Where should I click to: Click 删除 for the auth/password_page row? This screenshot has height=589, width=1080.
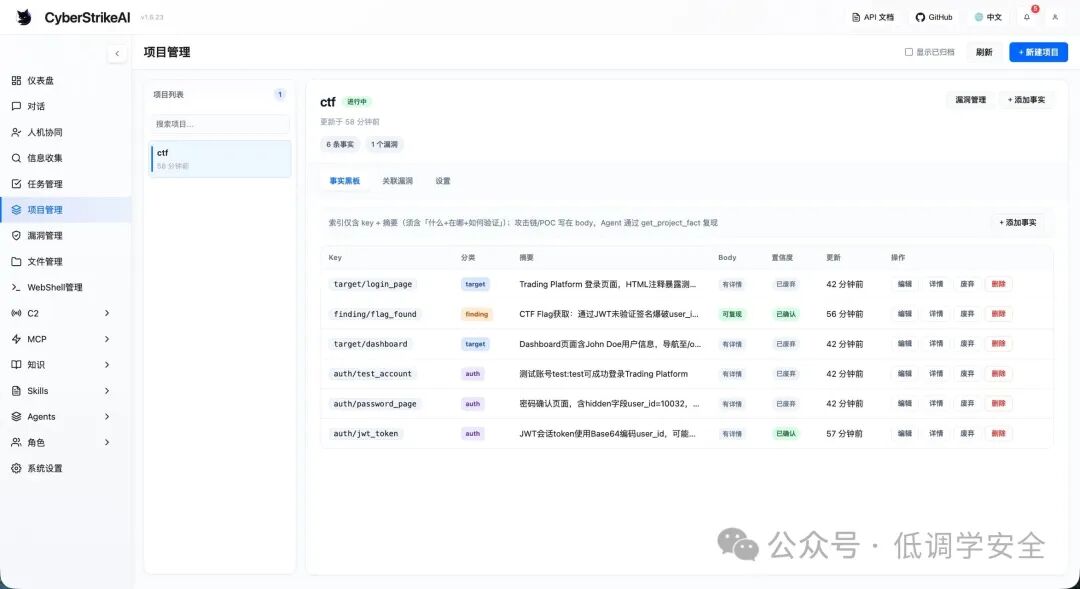click(999, 404)
